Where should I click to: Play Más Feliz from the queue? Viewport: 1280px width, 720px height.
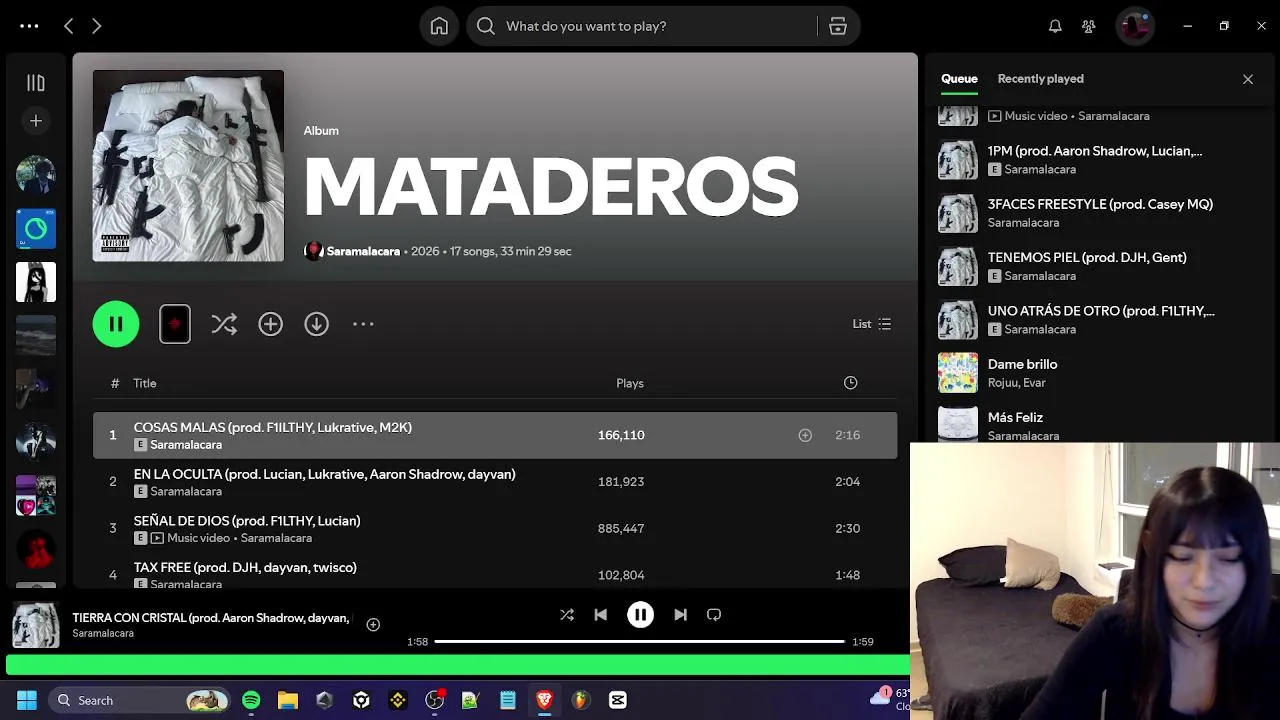[x=1097, y=424]
